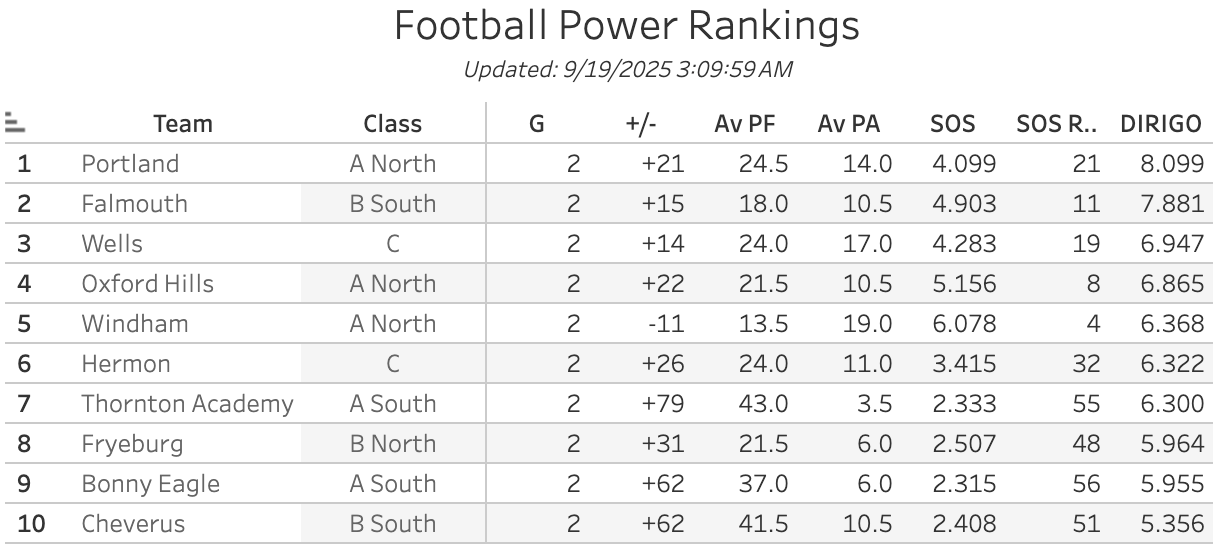Click the Football Power Rankings title
This screenshot has width=1213, height=544.
pos(626,26)
